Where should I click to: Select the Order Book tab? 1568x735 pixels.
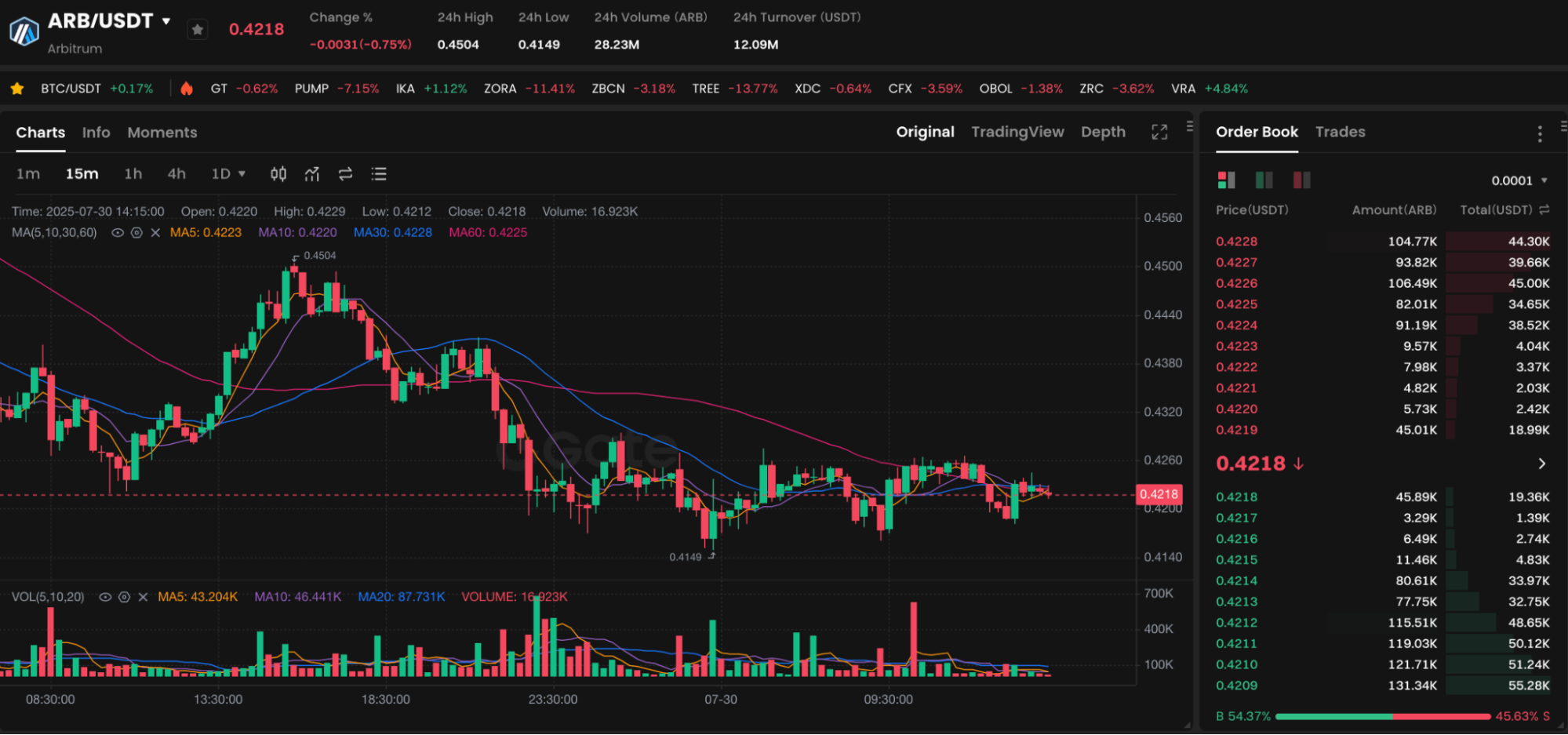pos(1257,132)
